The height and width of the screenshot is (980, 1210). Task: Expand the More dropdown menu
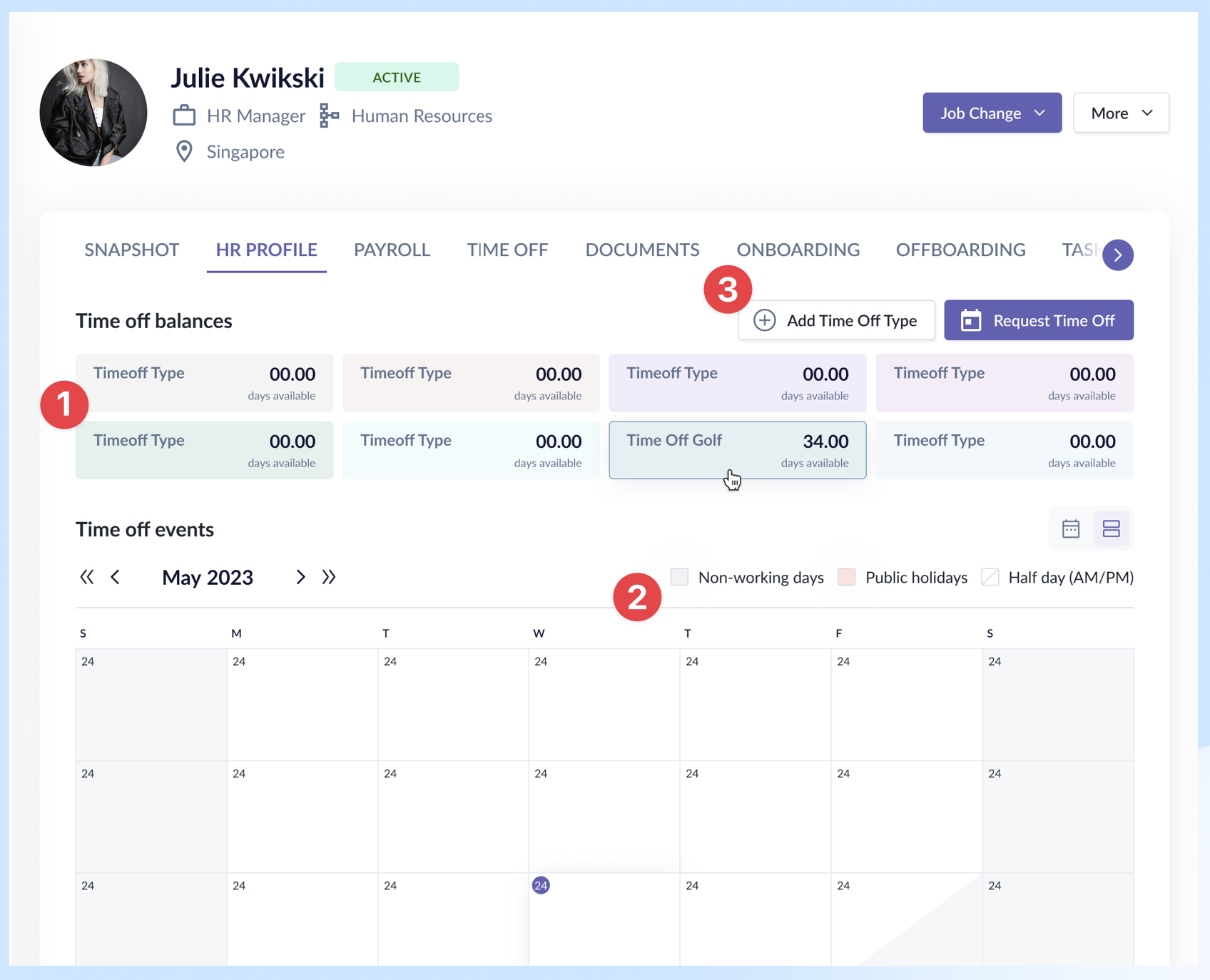(1121, 113)
